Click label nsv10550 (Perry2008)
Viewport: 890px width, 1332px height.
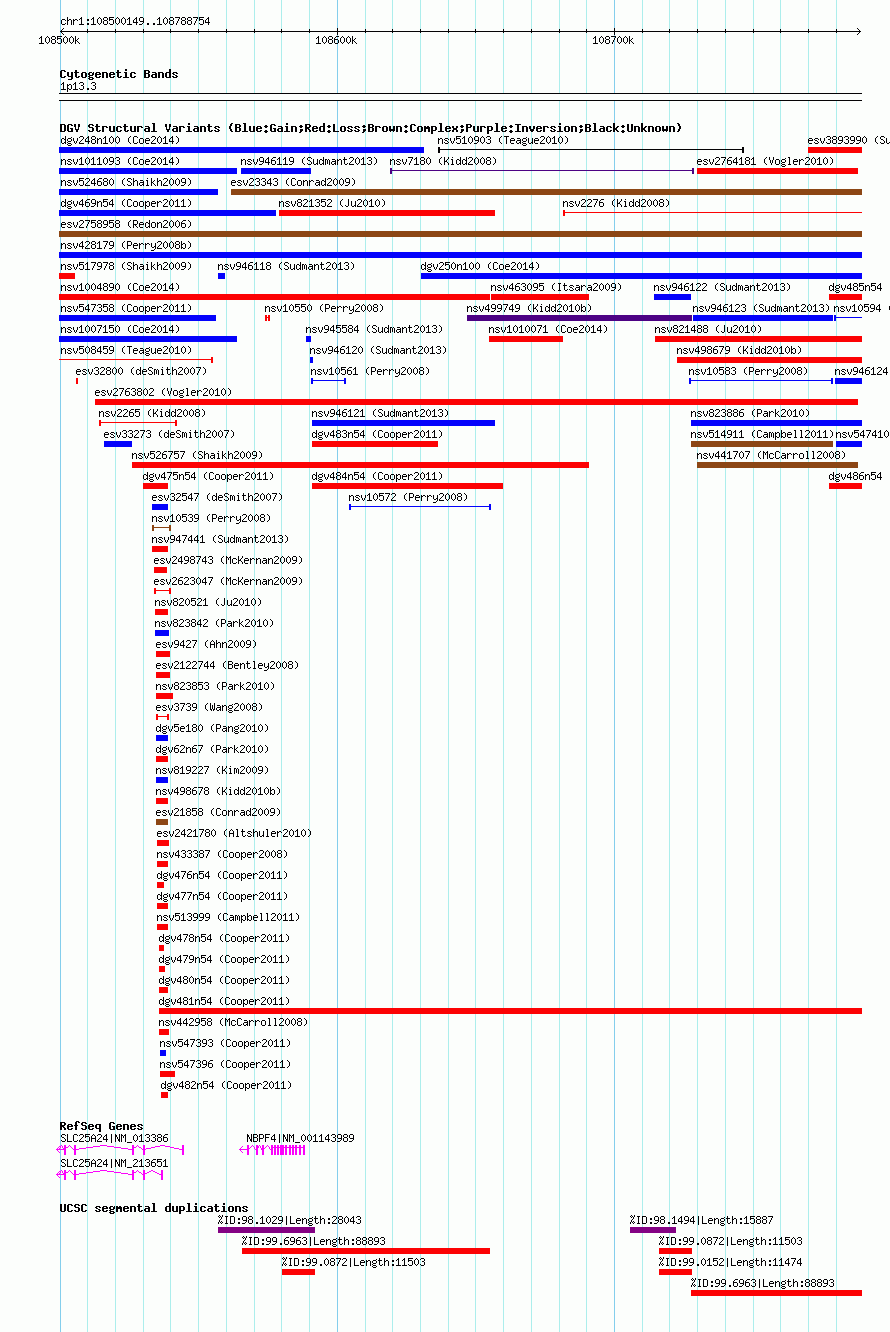(x=324, y=308)
